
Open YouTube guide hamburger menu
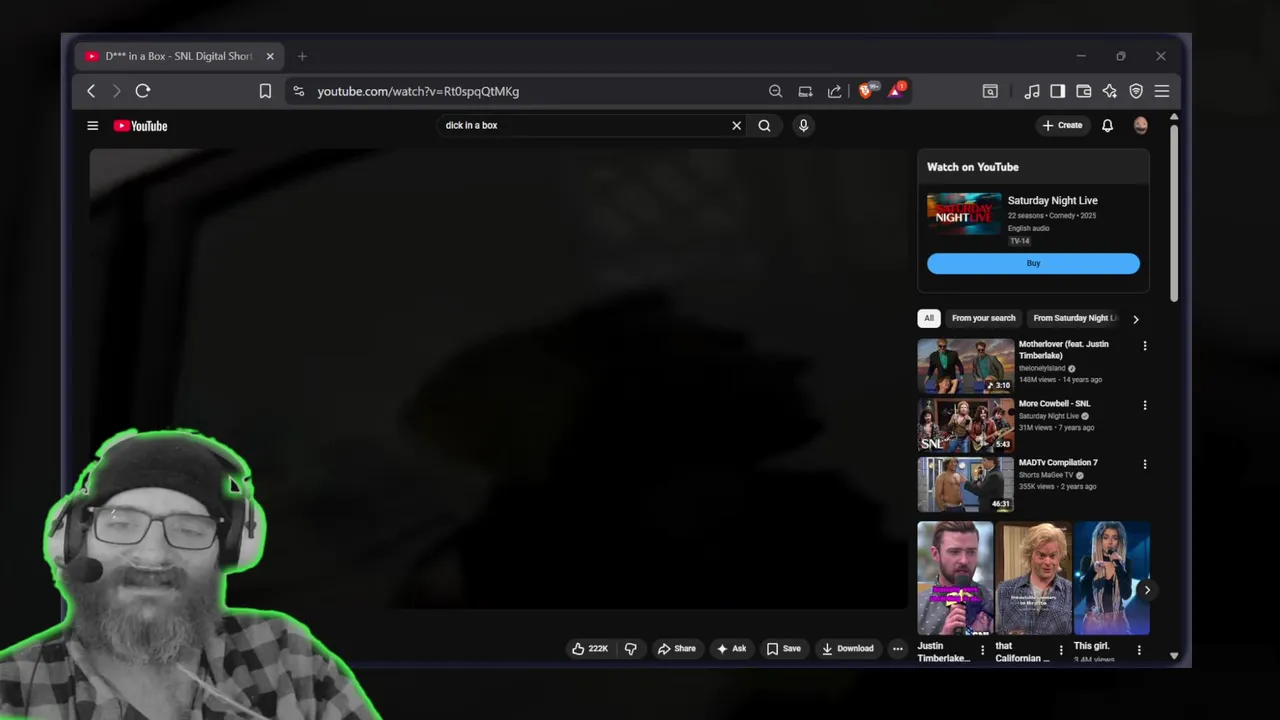93,126
